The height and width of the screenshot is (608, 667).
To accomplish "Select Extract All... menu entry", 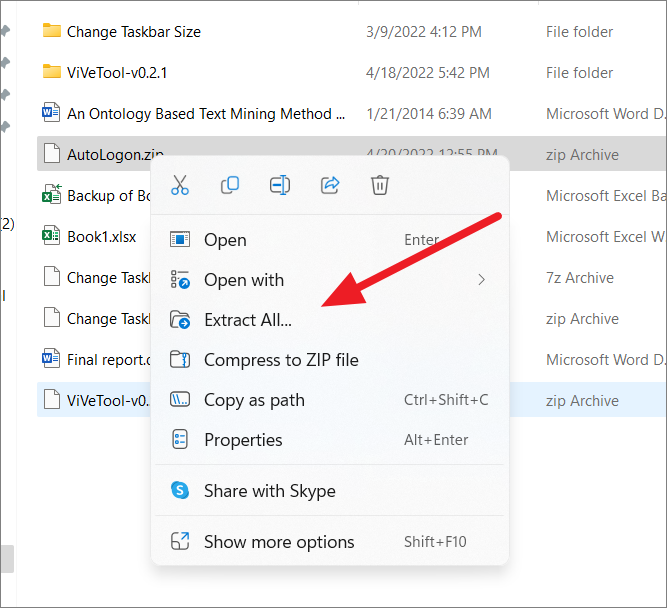I will (x=330, y=320).
